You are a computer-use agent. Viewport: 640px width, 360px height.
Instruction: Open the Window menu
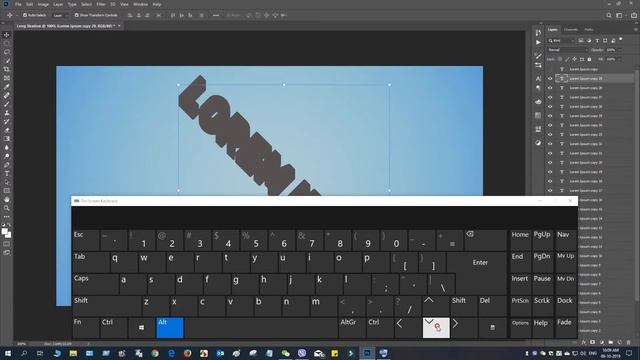coord(140,4)
